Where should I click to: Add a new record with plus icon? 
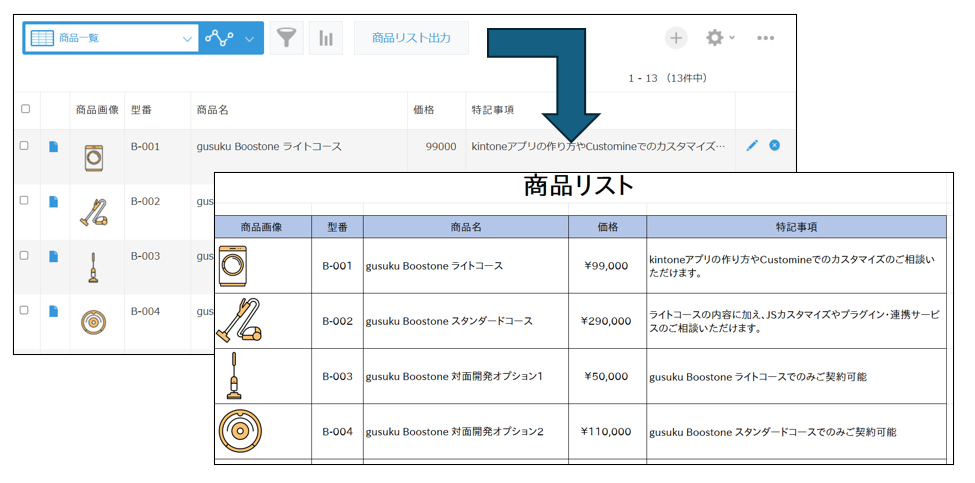click(x=676, y=38)
